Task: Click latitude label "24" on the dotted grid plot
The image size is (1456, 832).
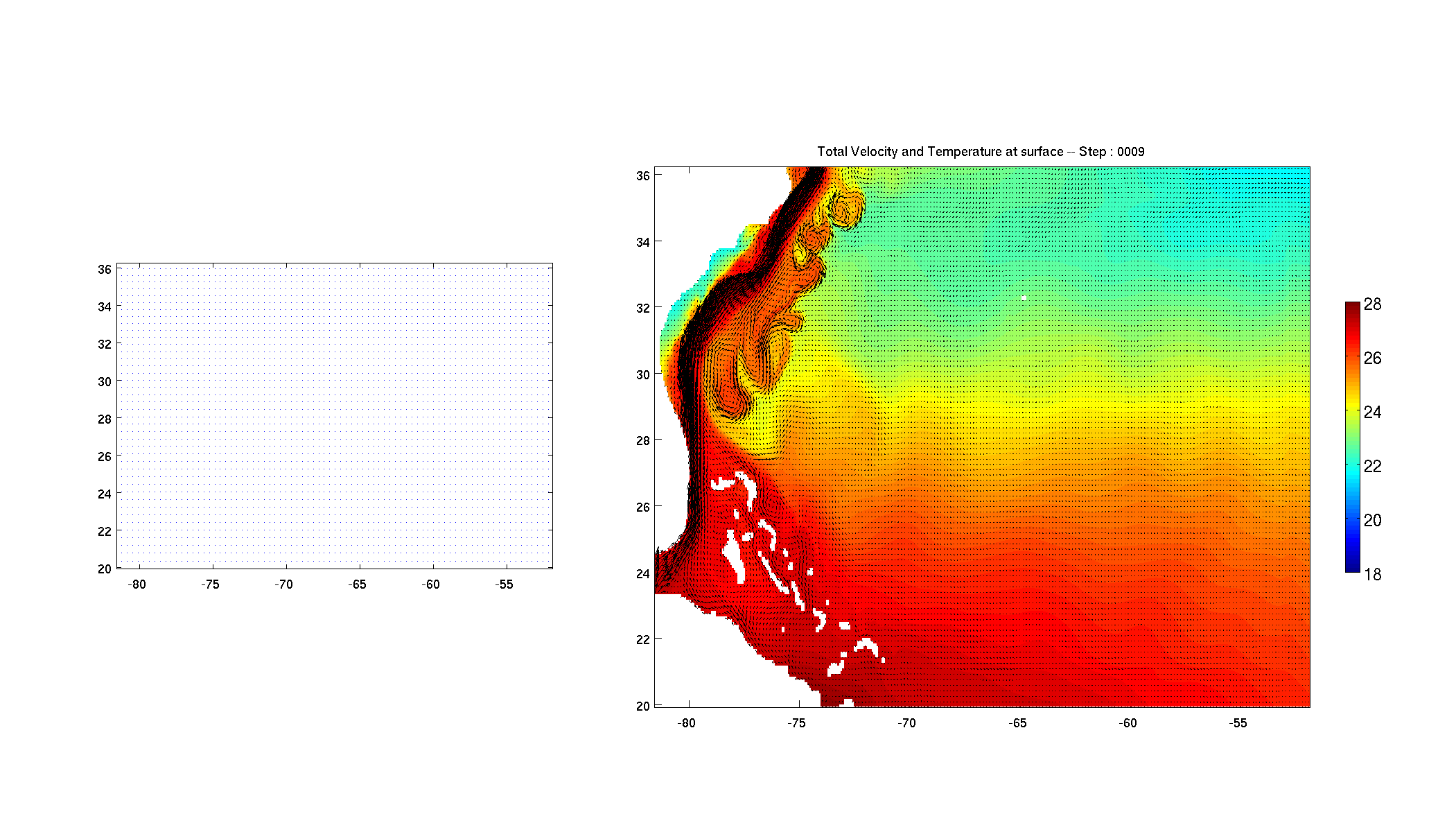Action: [x=105, y=494]
